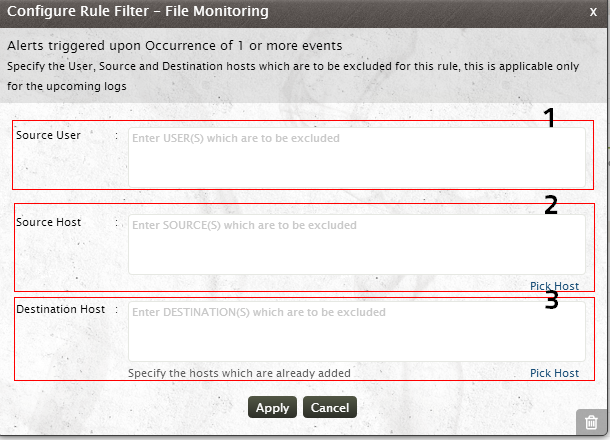610x440 pixels.
Task: Click the Source User label
Action: pos(48,135)
